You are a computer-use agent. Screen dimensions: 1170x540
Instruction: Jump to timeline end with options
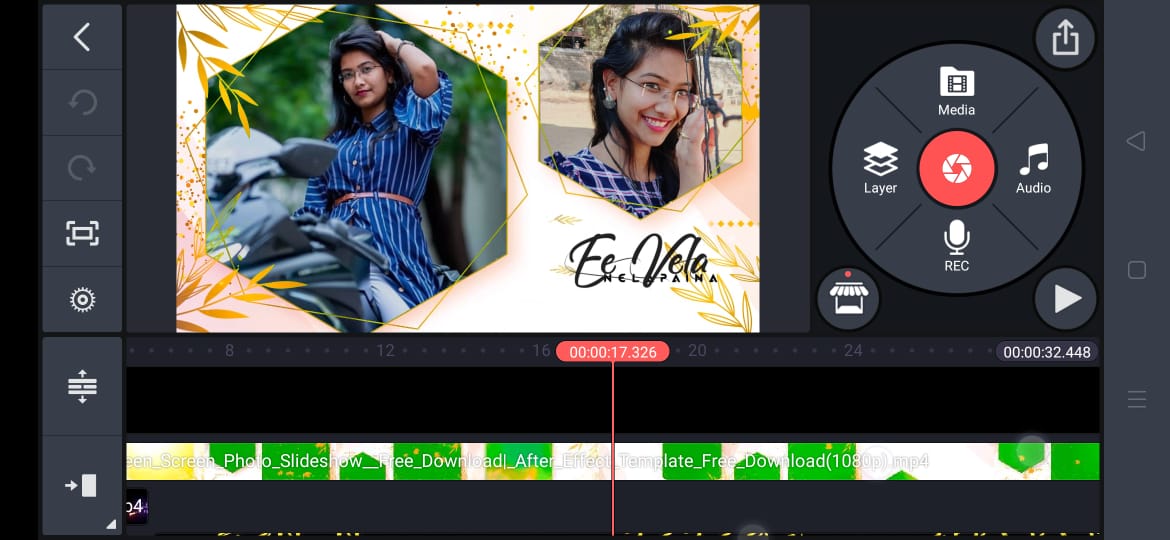[x=82, y=486]
